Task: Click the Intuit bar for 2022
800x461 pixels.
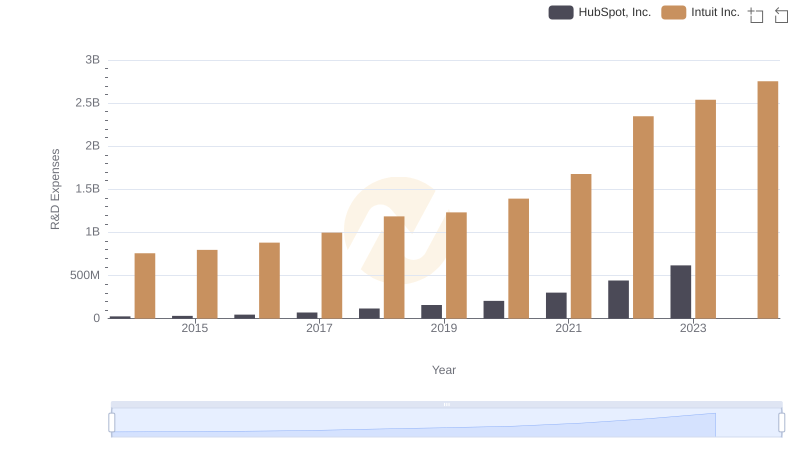Action: click(643, 217)
